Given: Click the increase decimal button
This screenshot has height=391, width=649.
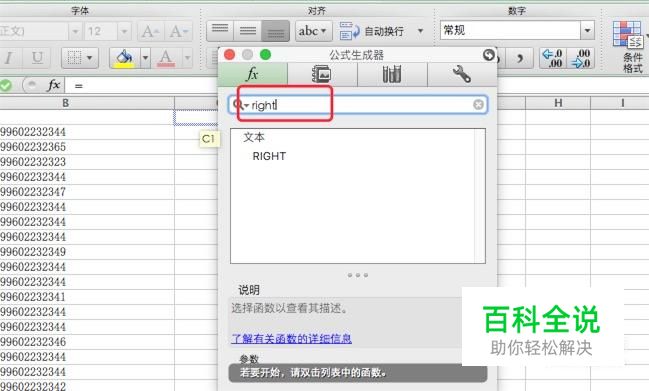Looking at the screenshot, I should point(553,58).
